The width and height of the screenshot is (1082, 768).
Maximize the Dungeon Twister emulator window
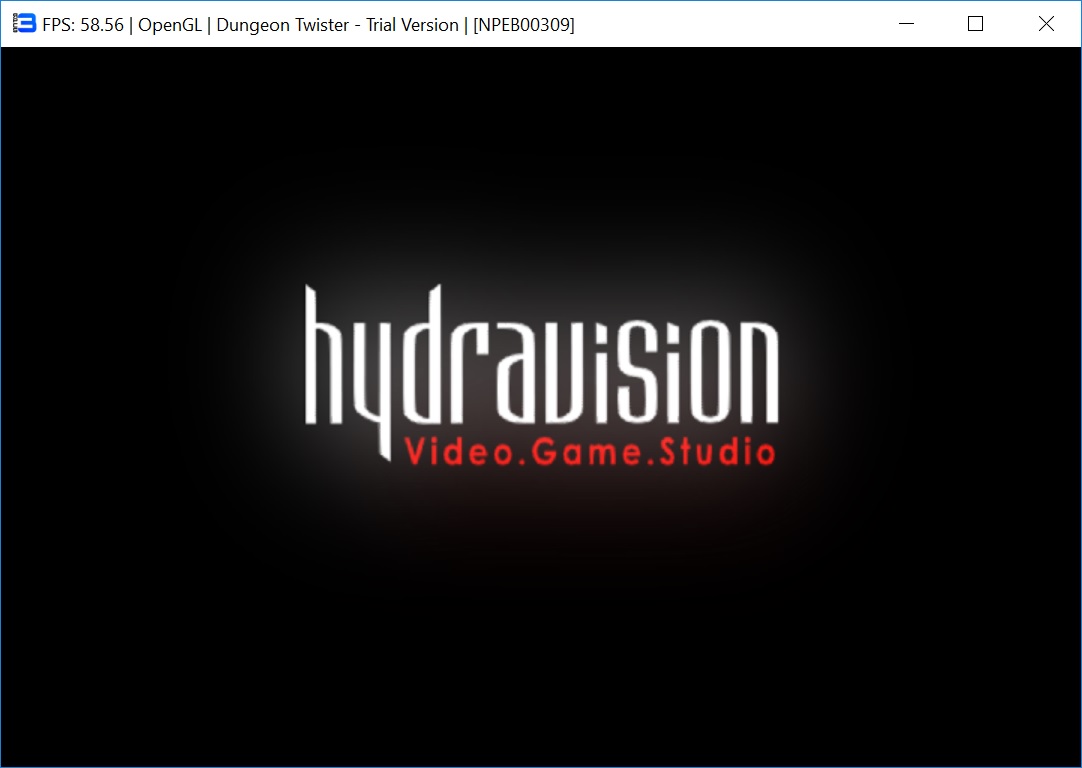(x=976, y=23)
